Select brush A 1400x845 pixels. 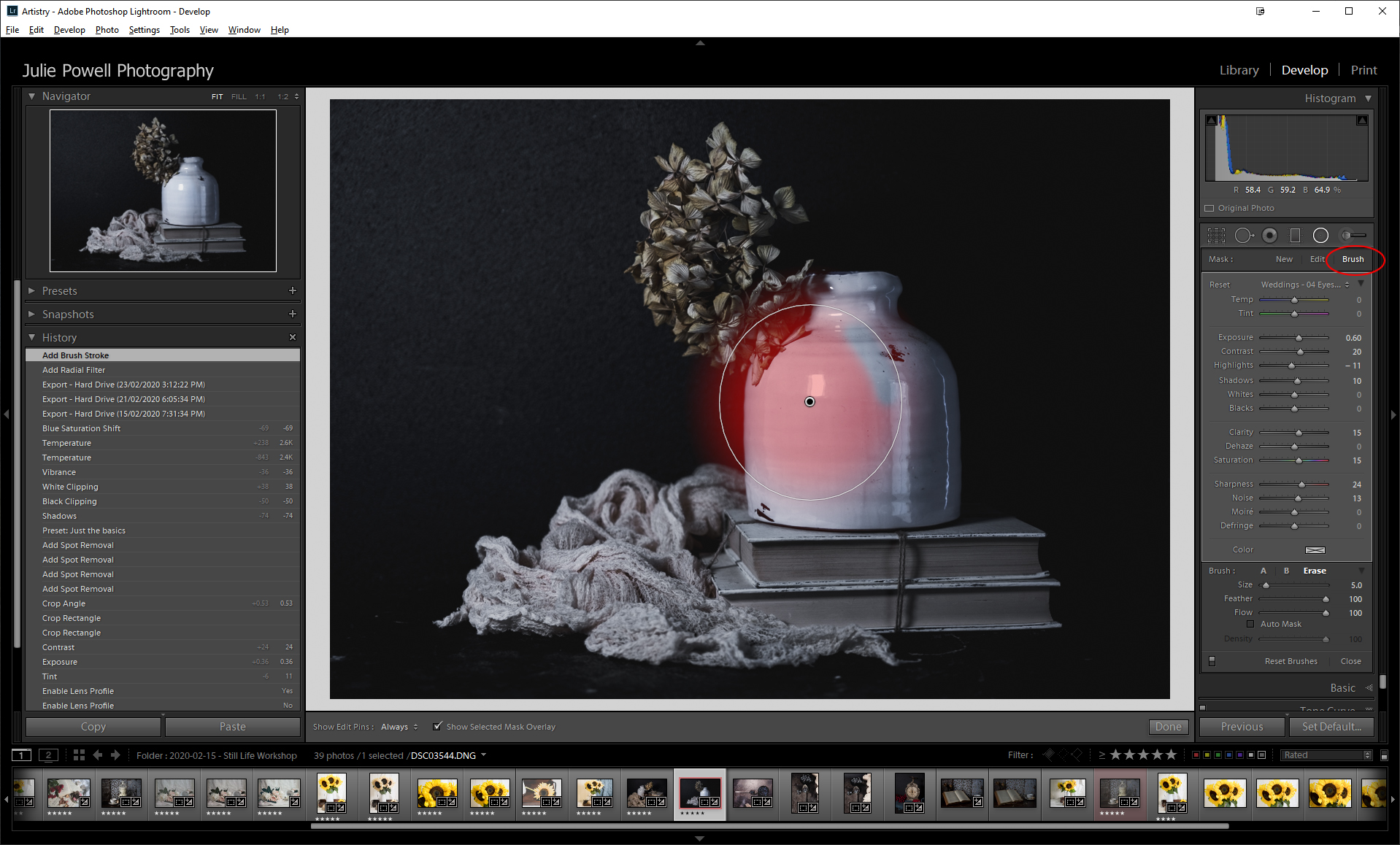[1264, 571]
